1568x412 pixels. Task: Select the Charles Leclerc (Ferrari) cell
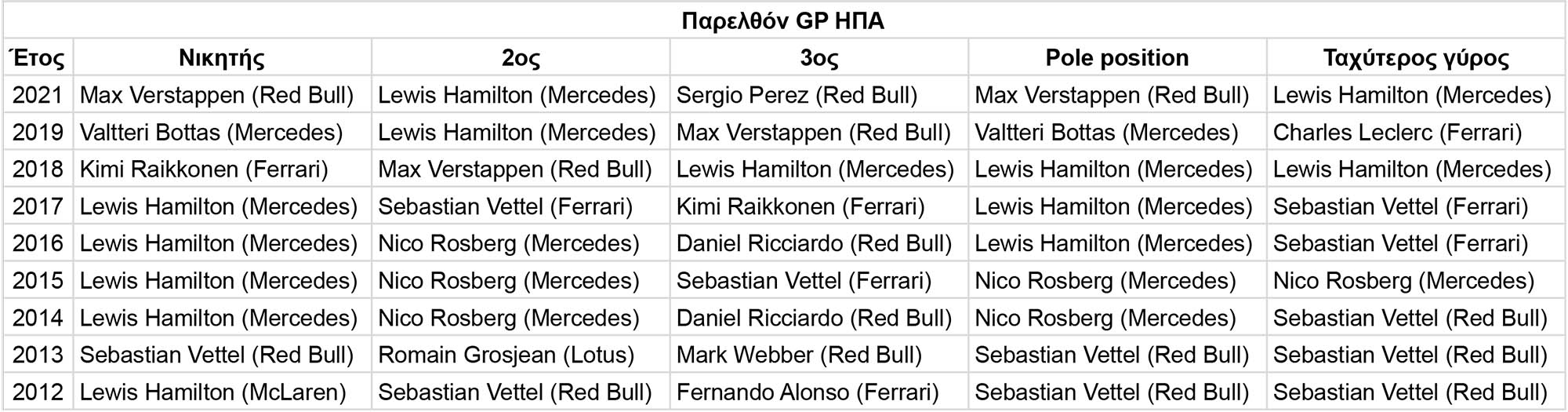tap(1397, 133)
